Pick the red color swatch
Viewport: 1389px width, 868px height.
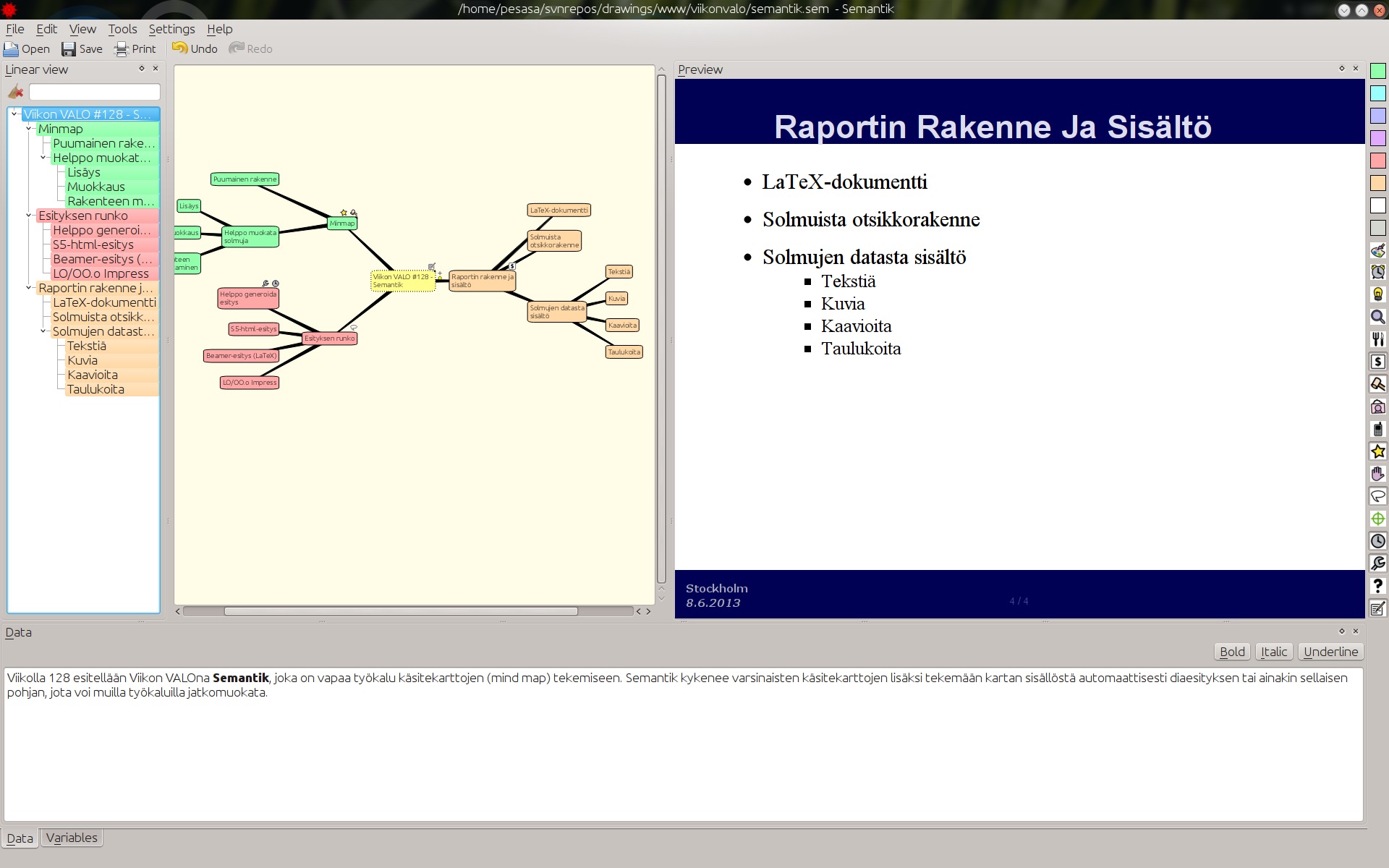pyautogui.click(x=1377, y=161)
